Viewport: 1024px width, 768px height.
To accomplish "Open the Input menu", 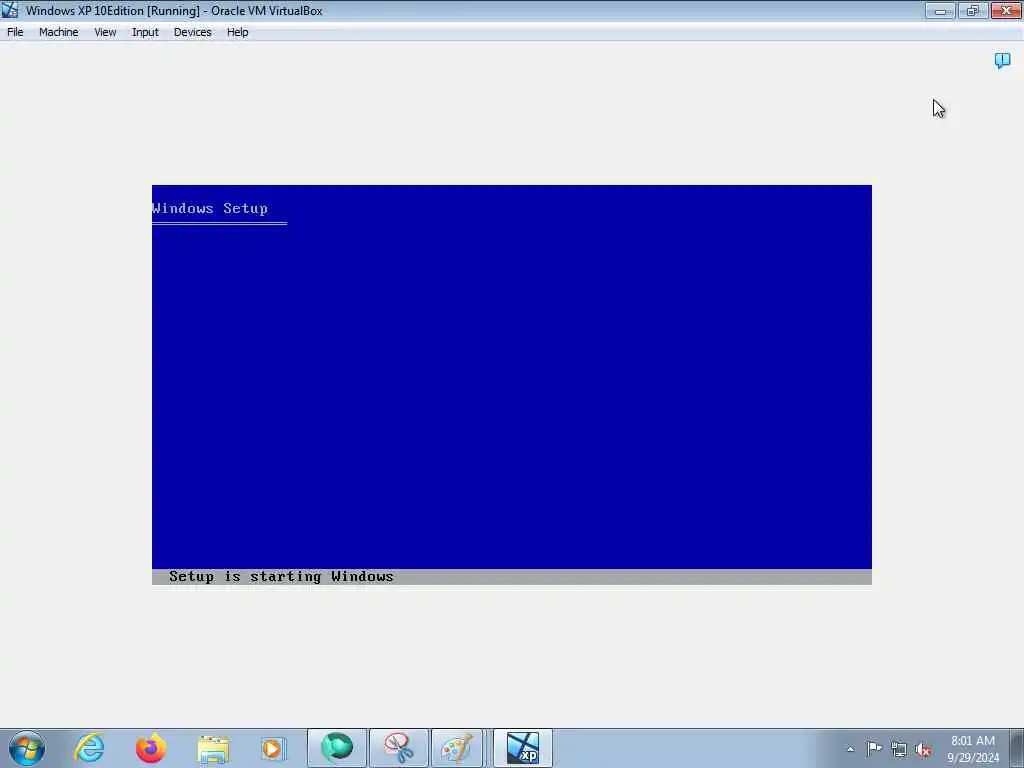I will pos(145,32).
